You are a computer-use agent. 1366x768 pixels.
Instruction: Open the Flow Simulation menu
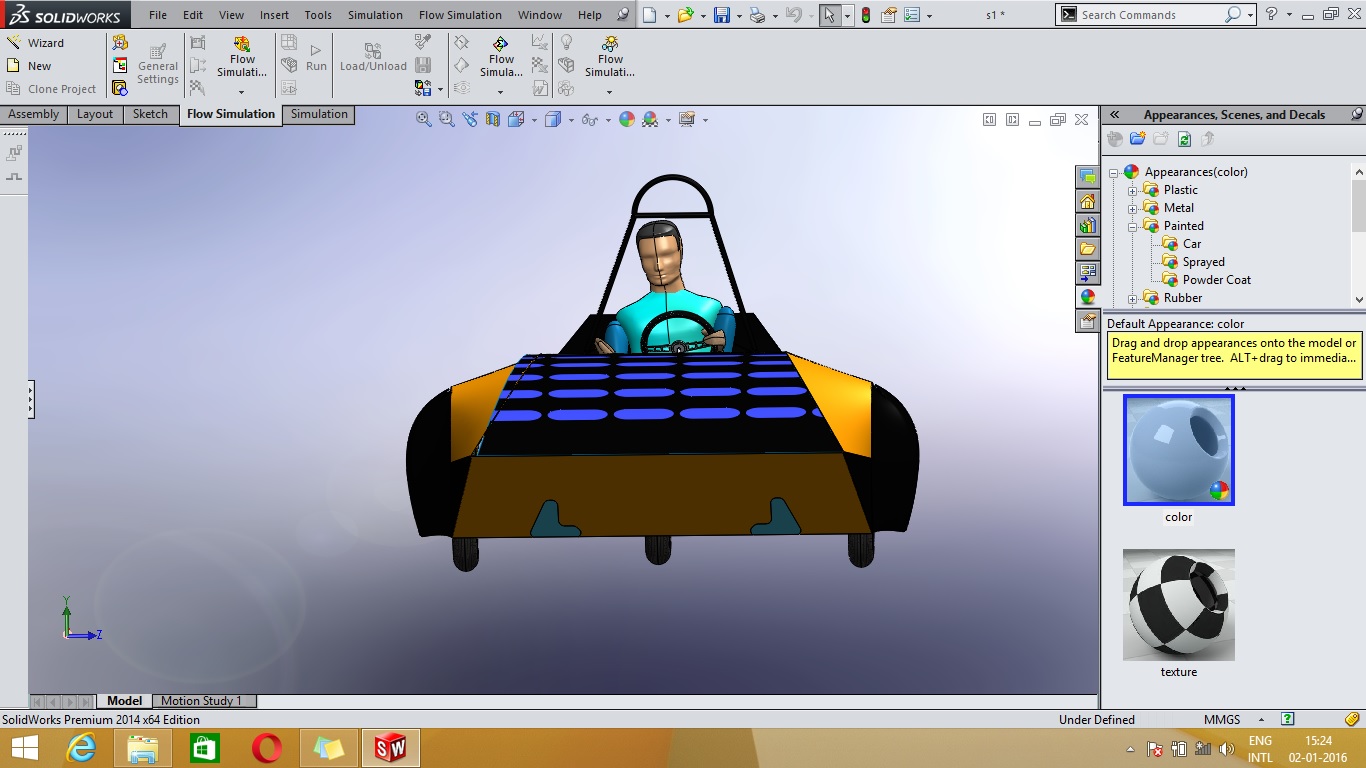pyautogui.click(x=460, y=15)
